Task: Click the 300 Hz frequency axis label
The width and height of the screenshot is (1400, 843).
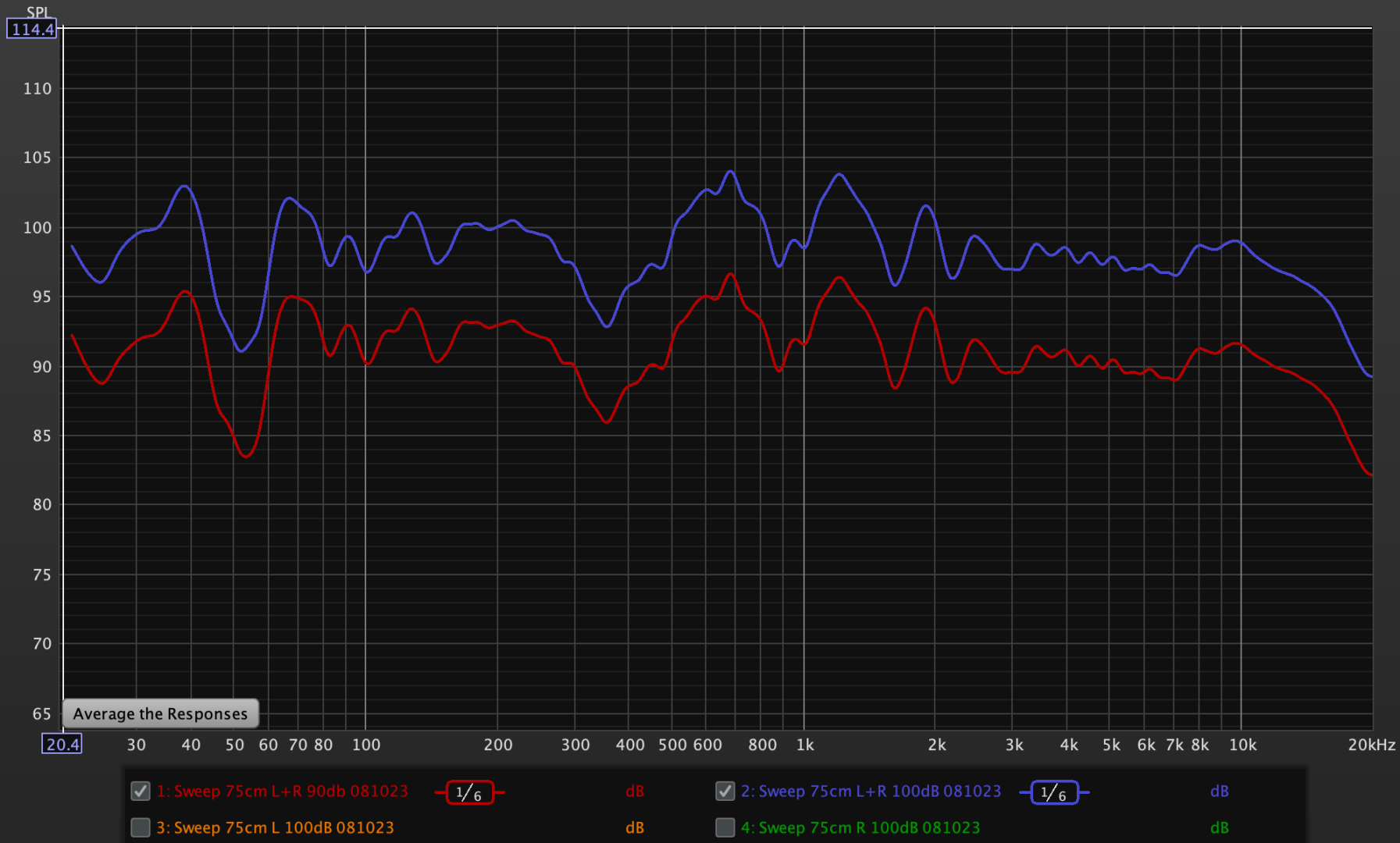Action: pos(575,745)
